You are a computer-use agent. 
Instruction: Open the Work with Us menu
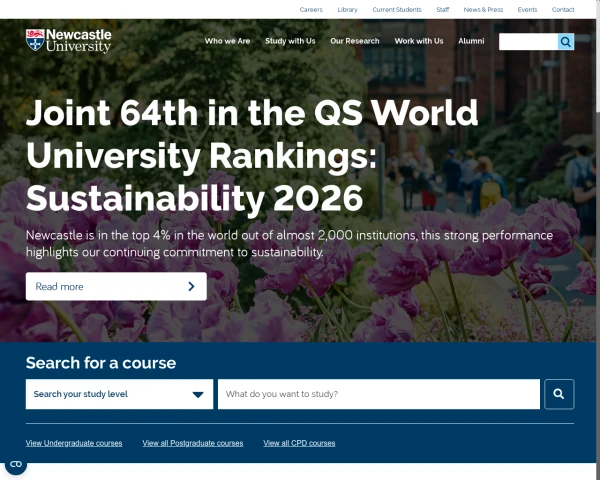(419, 41)
